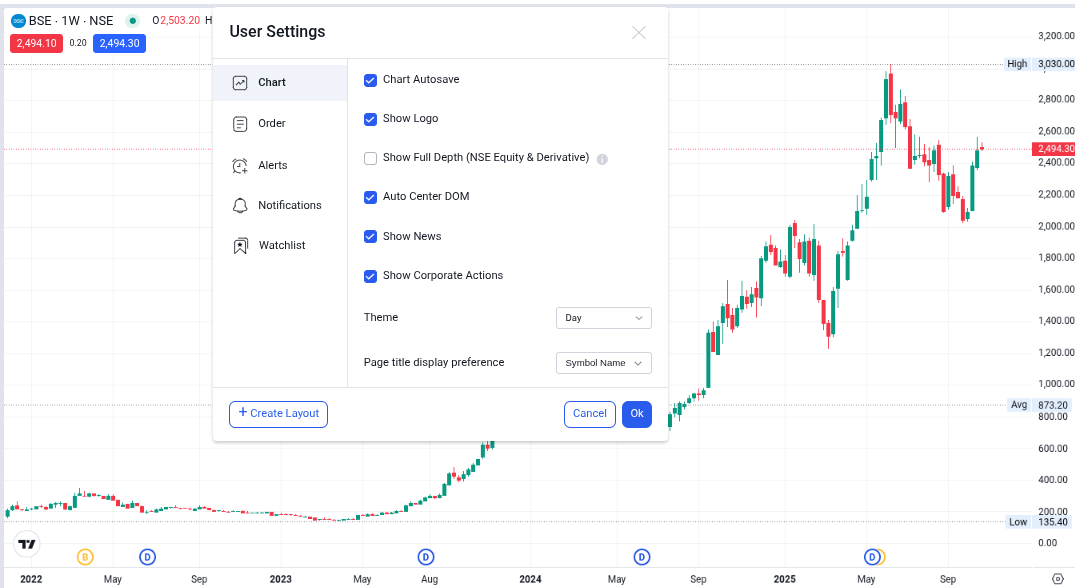1075x588 pixels.
Task: Click the BSE symbol logo icon
Action: tap(18, 20)
